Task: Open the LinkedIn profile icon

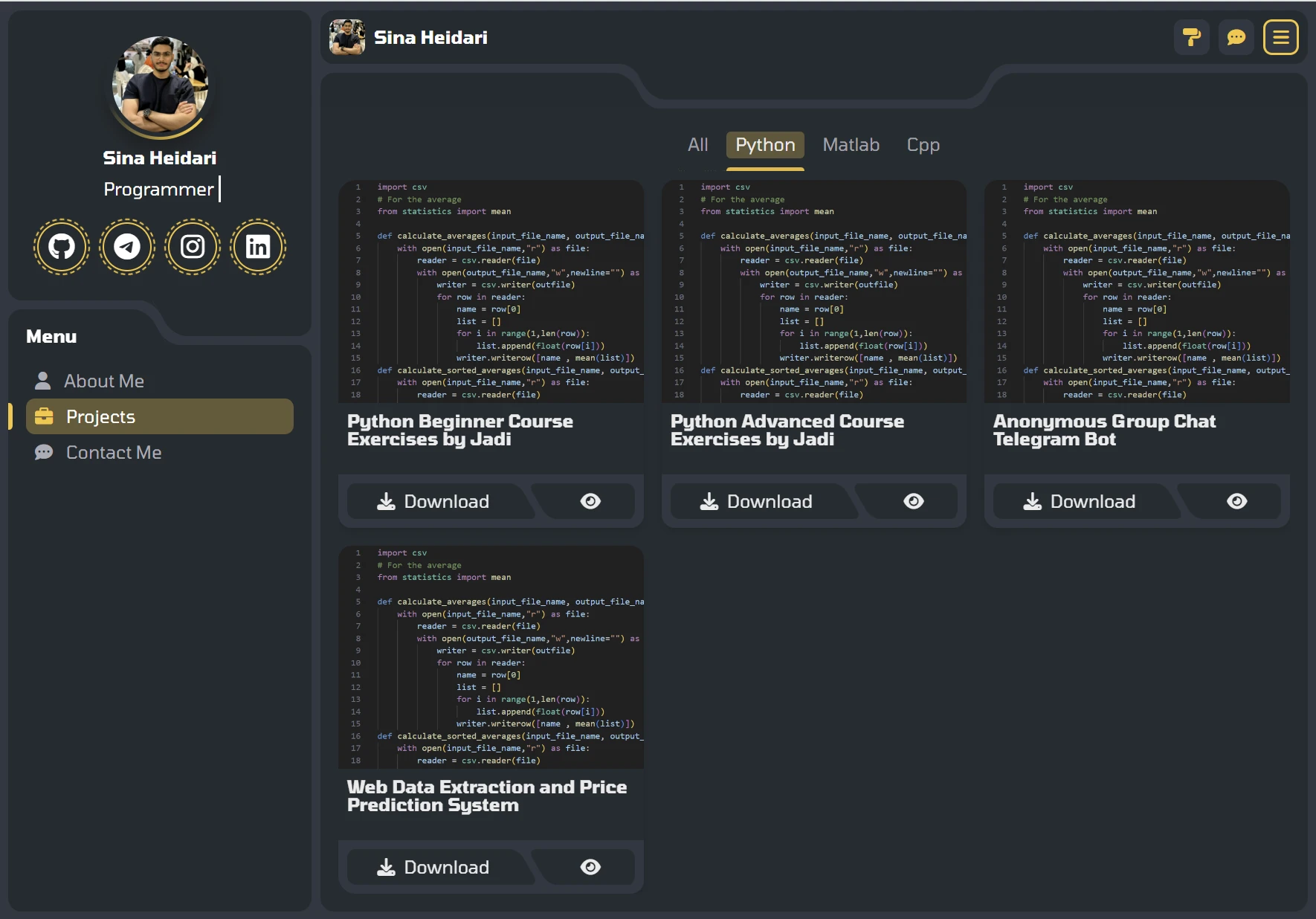Action: (x=258, y=247)
